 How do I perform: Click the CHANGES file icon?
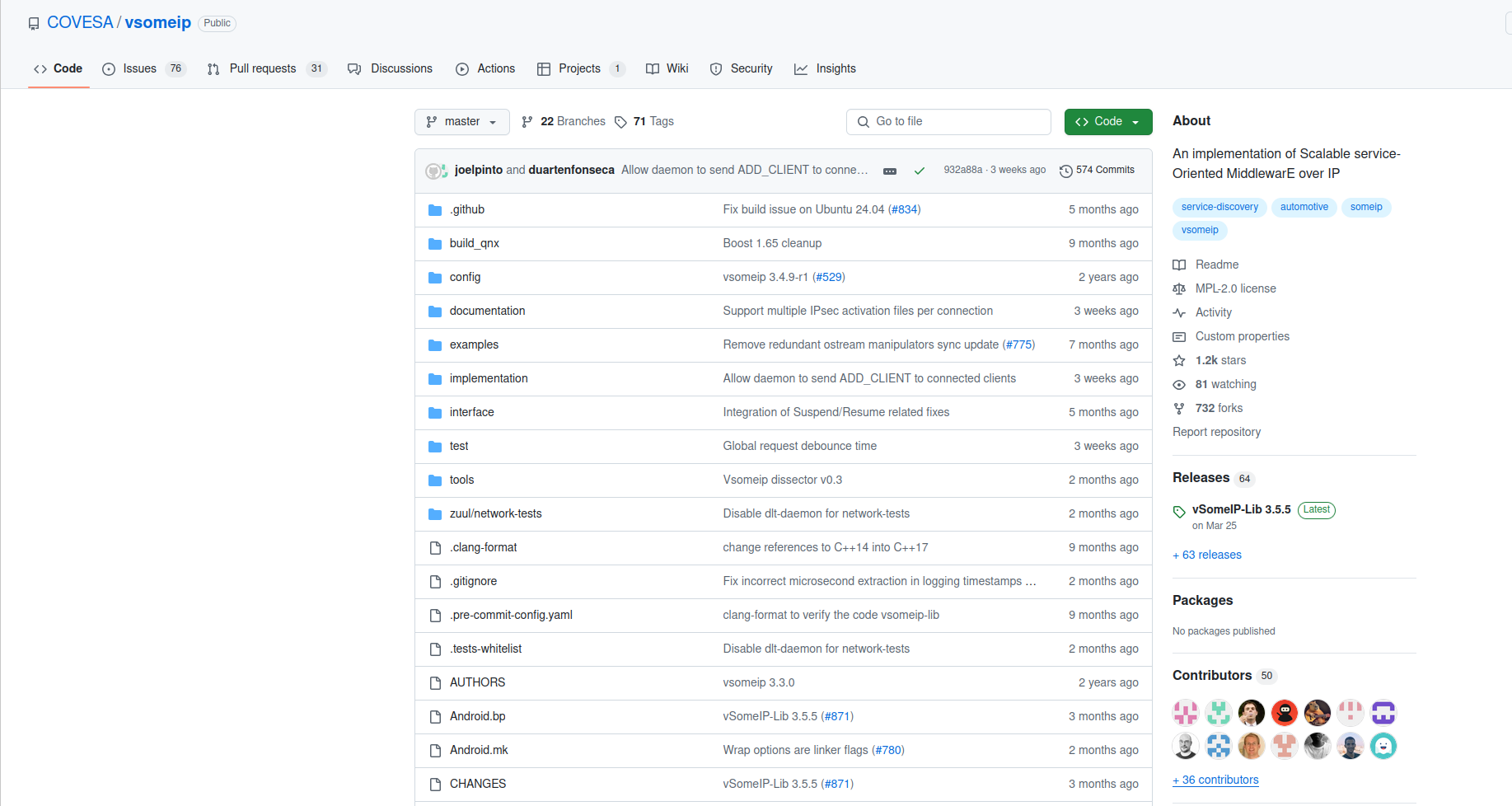(435, 785)
